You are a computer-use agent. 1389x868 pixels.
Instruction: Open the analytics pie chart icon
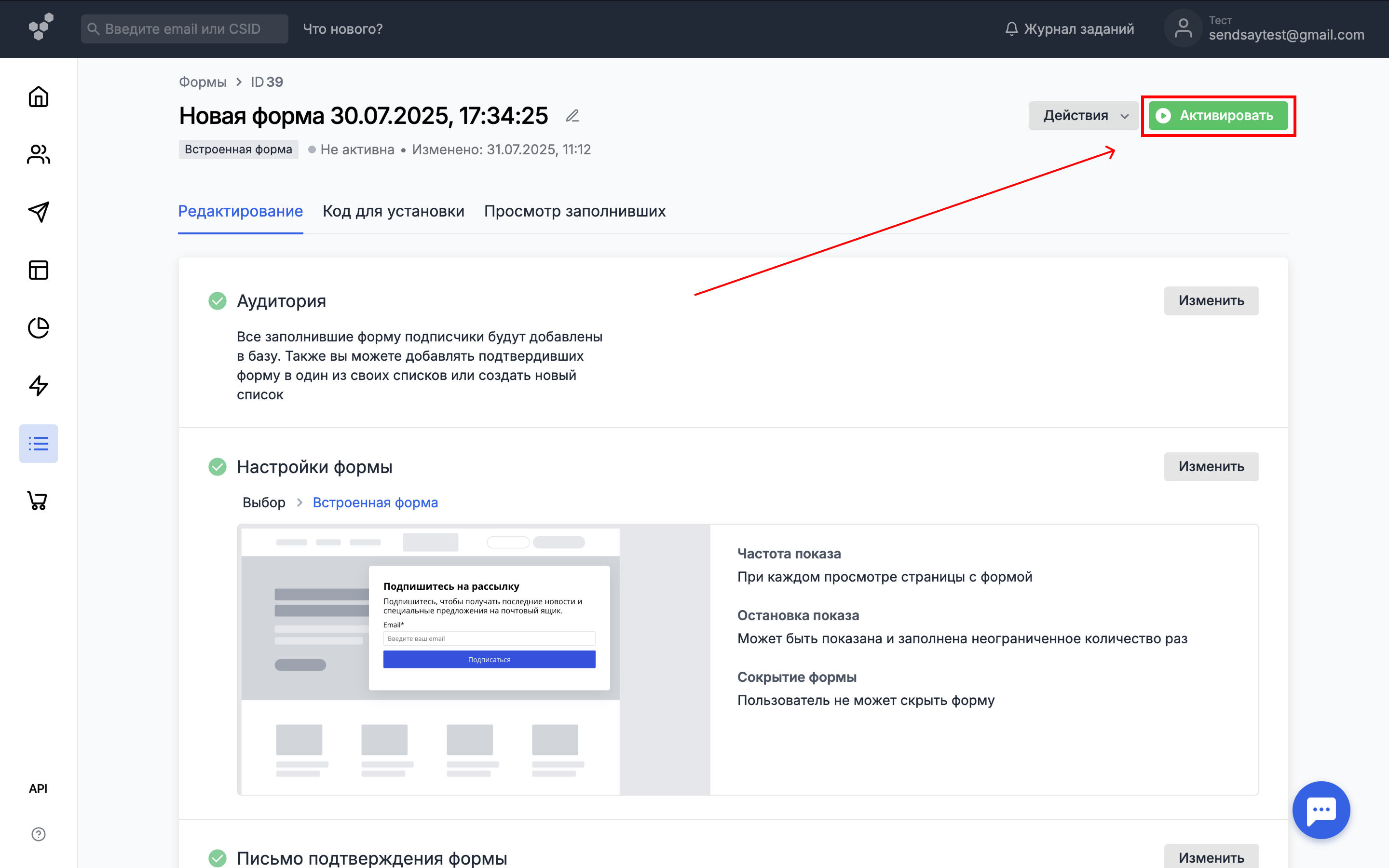pos(39,328)
